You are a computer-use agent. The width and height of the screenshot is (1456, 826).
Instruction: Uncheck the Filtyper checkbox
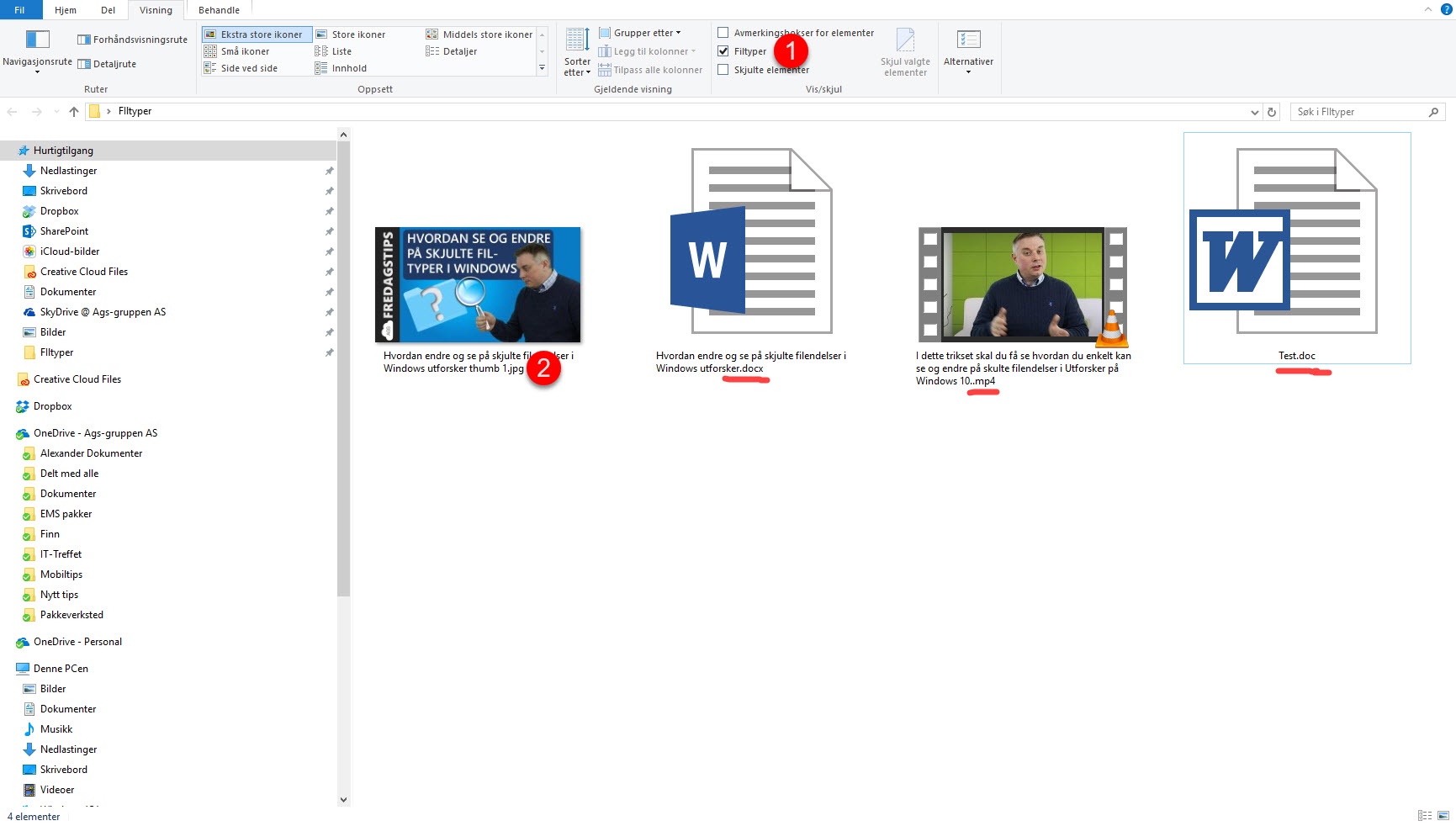723,51
